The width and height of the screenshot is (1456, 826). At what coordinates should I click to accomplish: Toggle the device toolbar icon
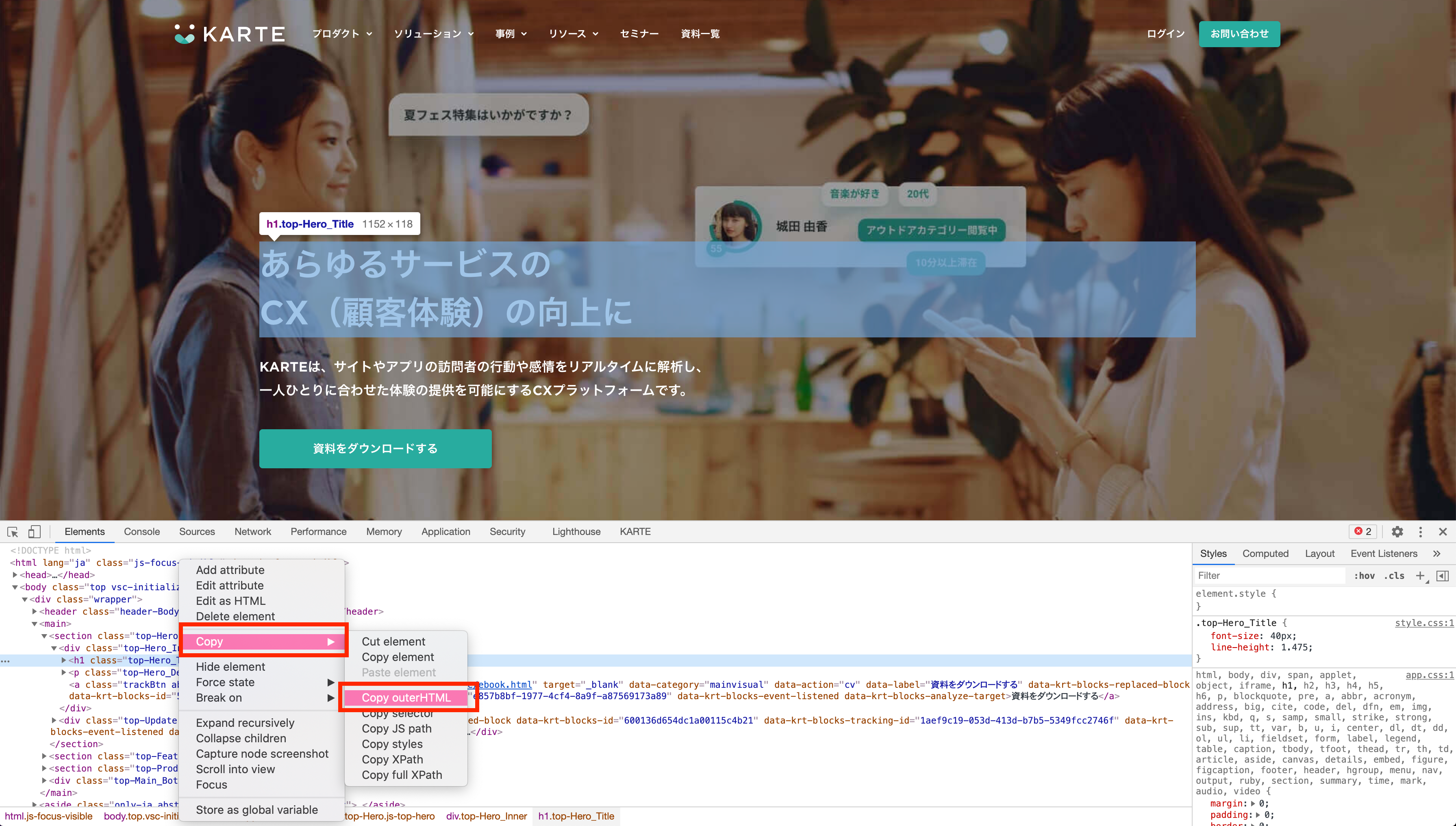click(35, 532)
